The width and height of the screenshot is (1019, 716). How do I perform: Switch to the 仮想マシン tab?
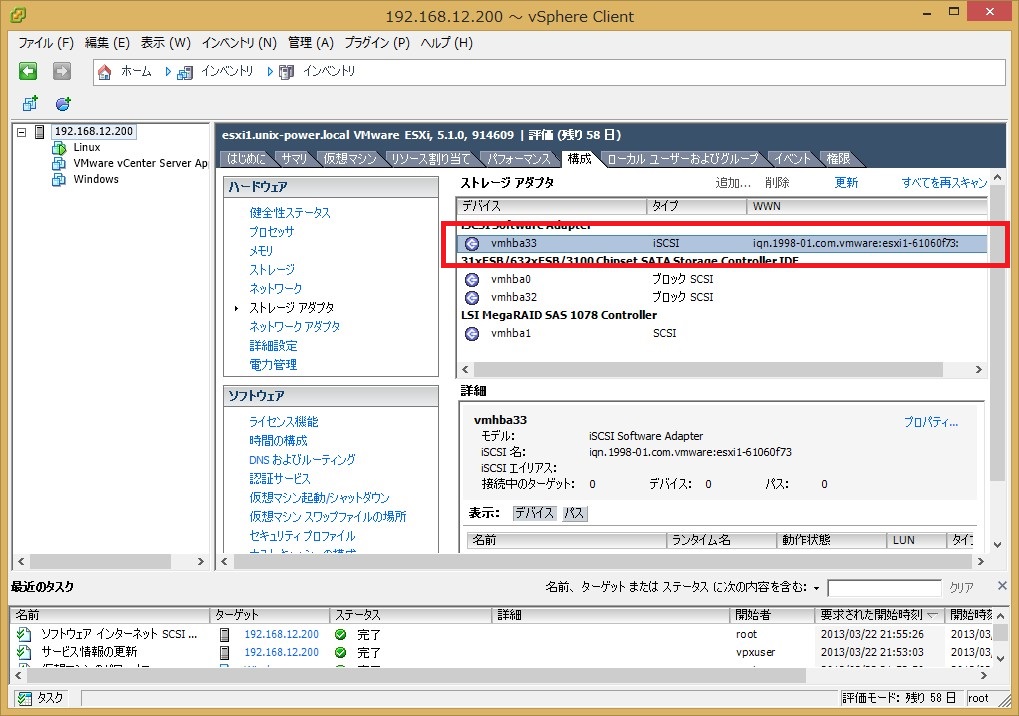coord(350,159)
